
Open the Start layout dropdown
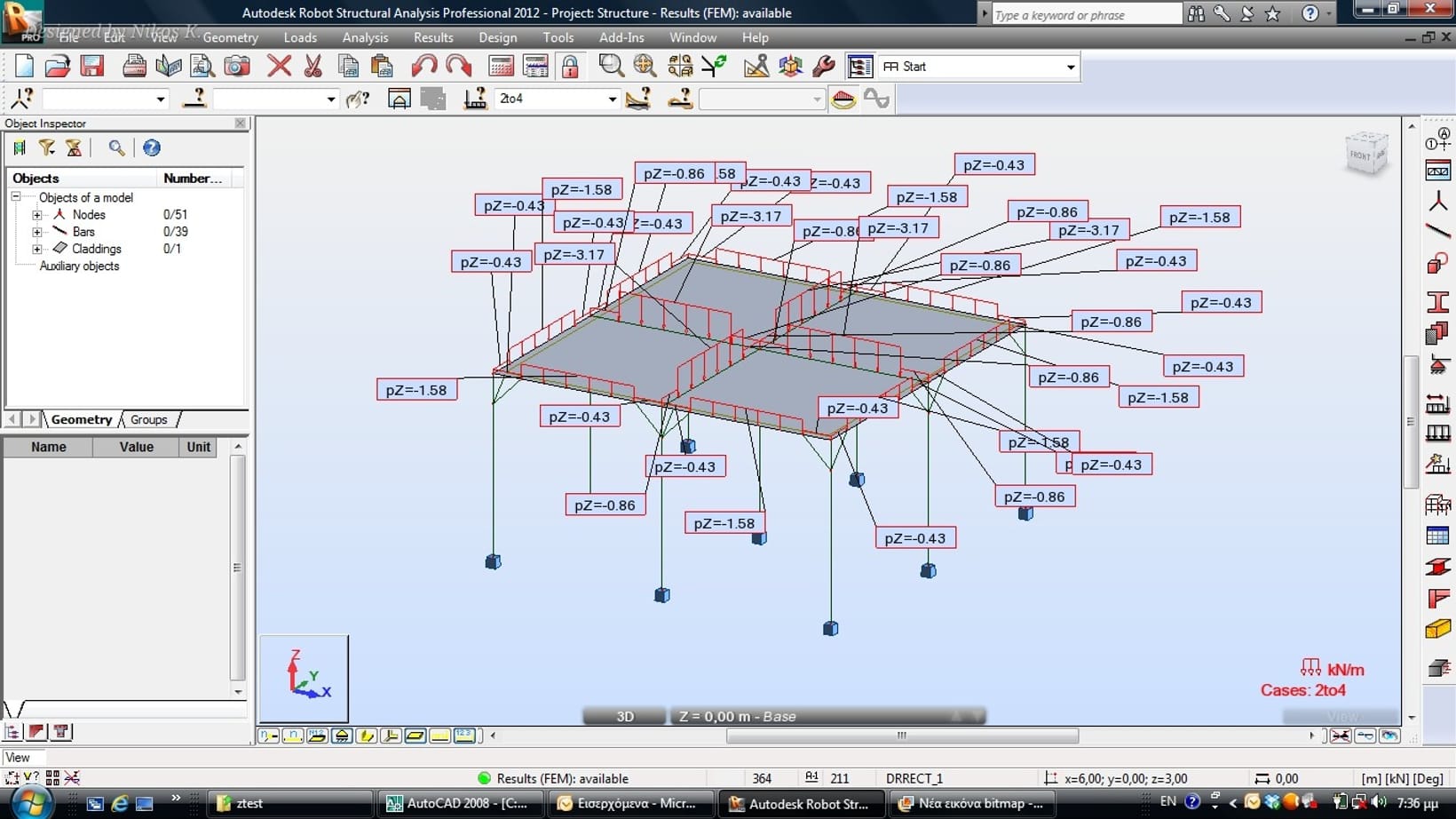(1070, 67)
